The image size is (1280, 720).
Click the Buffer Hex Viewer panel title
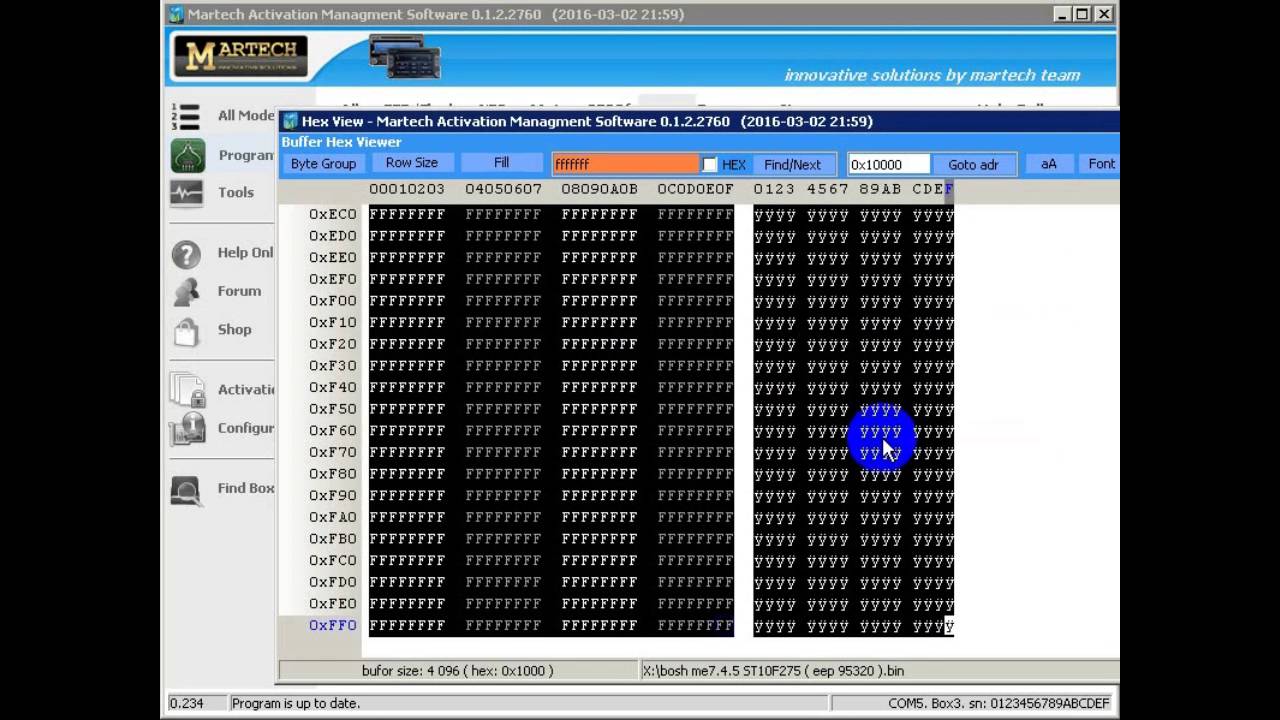point(341,142)
